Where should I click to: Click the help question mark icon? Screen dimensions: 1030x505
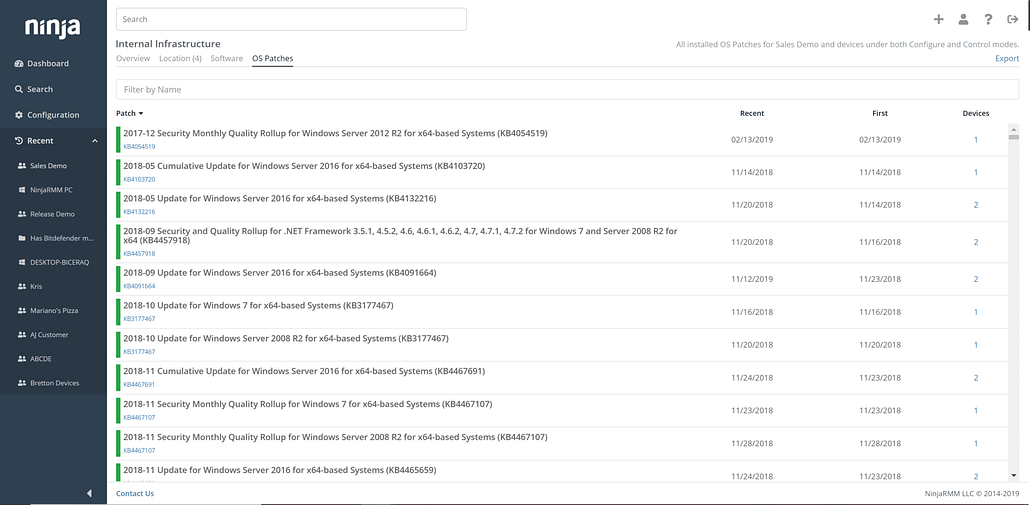click(988, 19)
